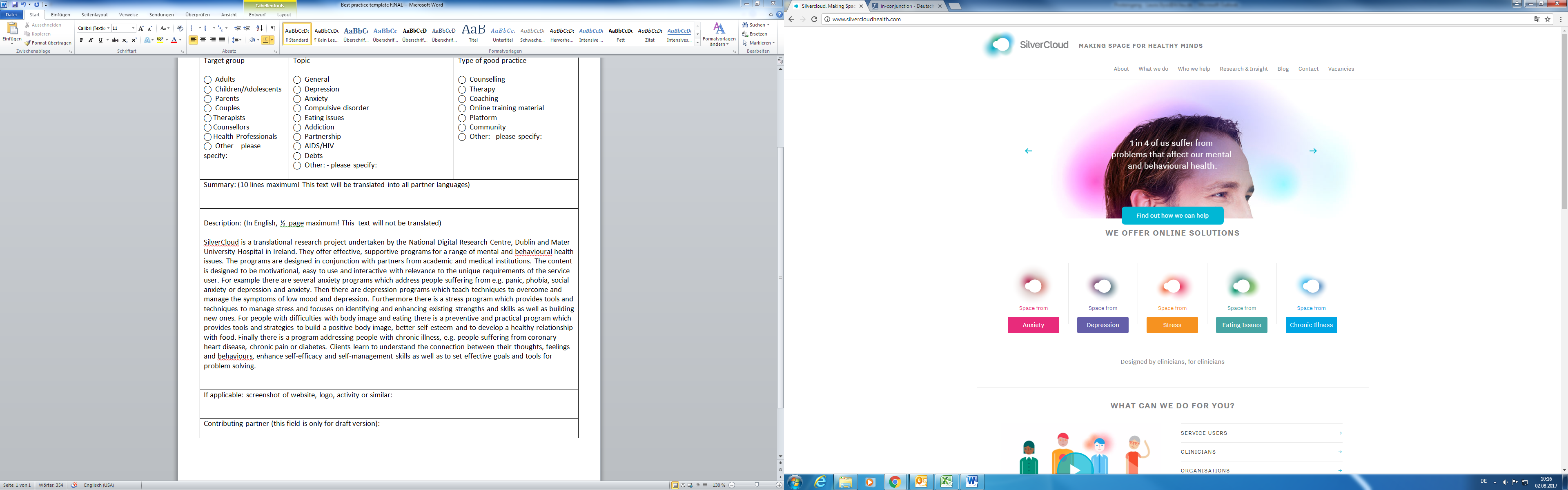
Task: Sort text with the A-Z icon
Action: (x=260, y=28)
